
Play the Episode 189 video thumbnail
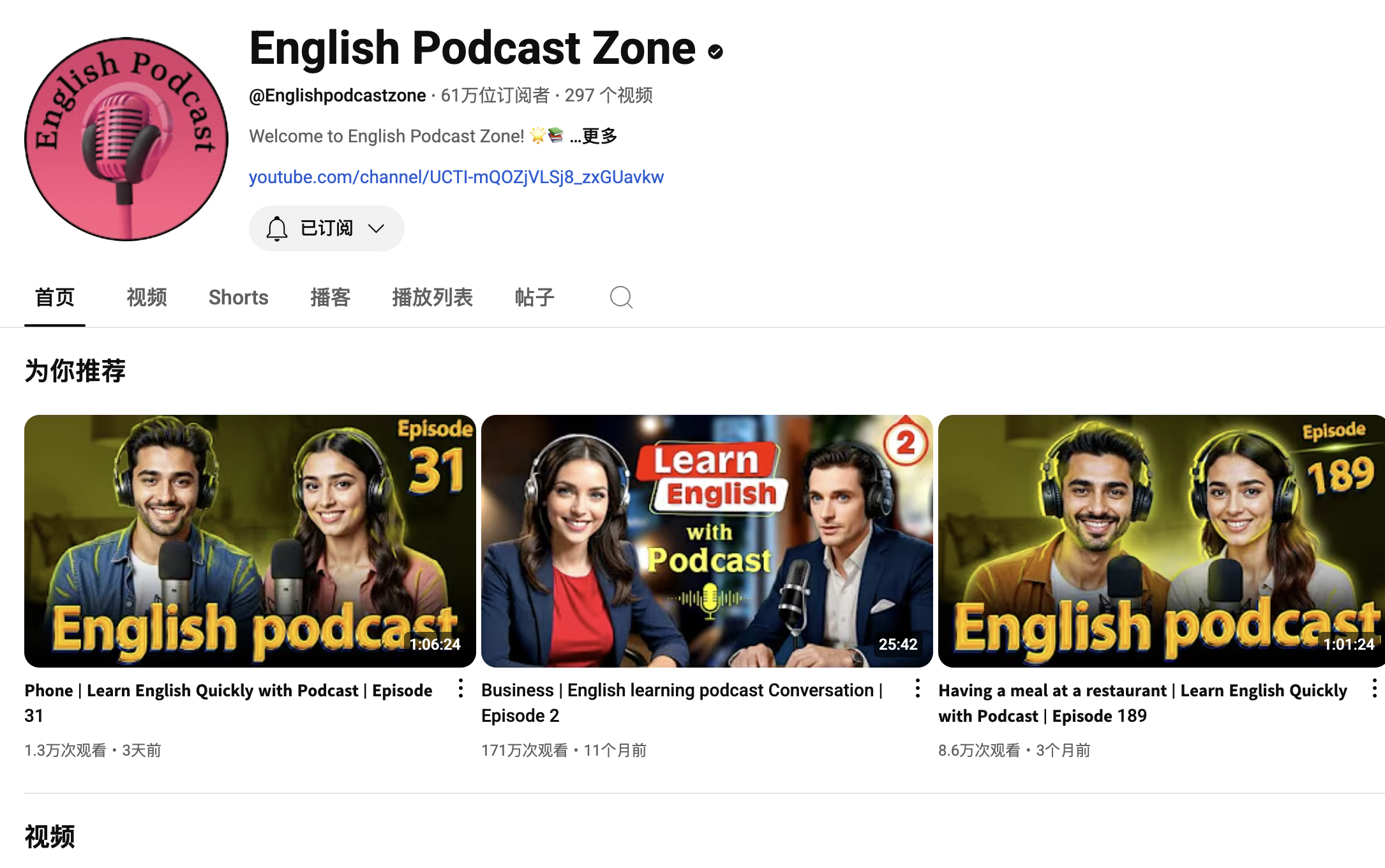coord(1162,541)
